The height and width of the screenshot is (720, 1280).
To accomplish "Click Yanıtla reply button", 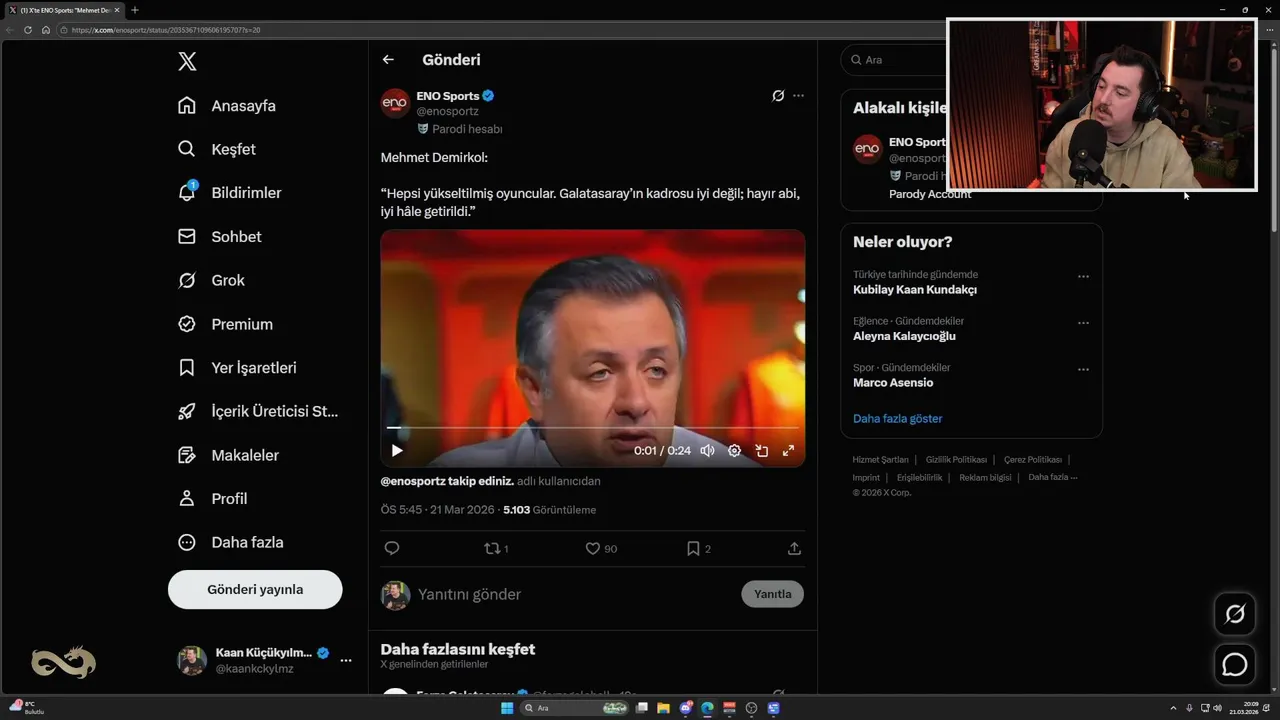I will pos(772,594).
